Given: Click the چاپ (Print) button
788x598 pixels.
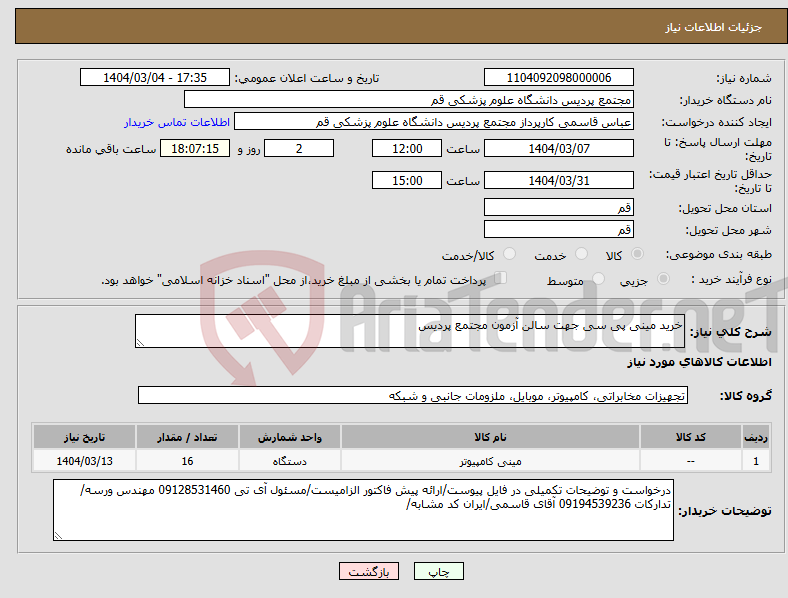Looking at the screenshot, I should 438,571.
